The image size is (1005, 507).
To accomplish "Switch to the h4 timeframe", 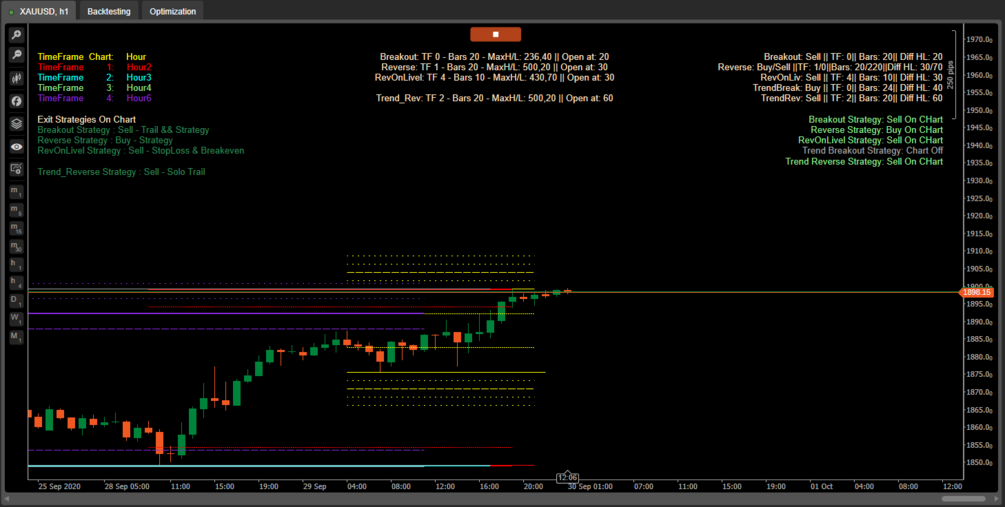I will 17,282.
